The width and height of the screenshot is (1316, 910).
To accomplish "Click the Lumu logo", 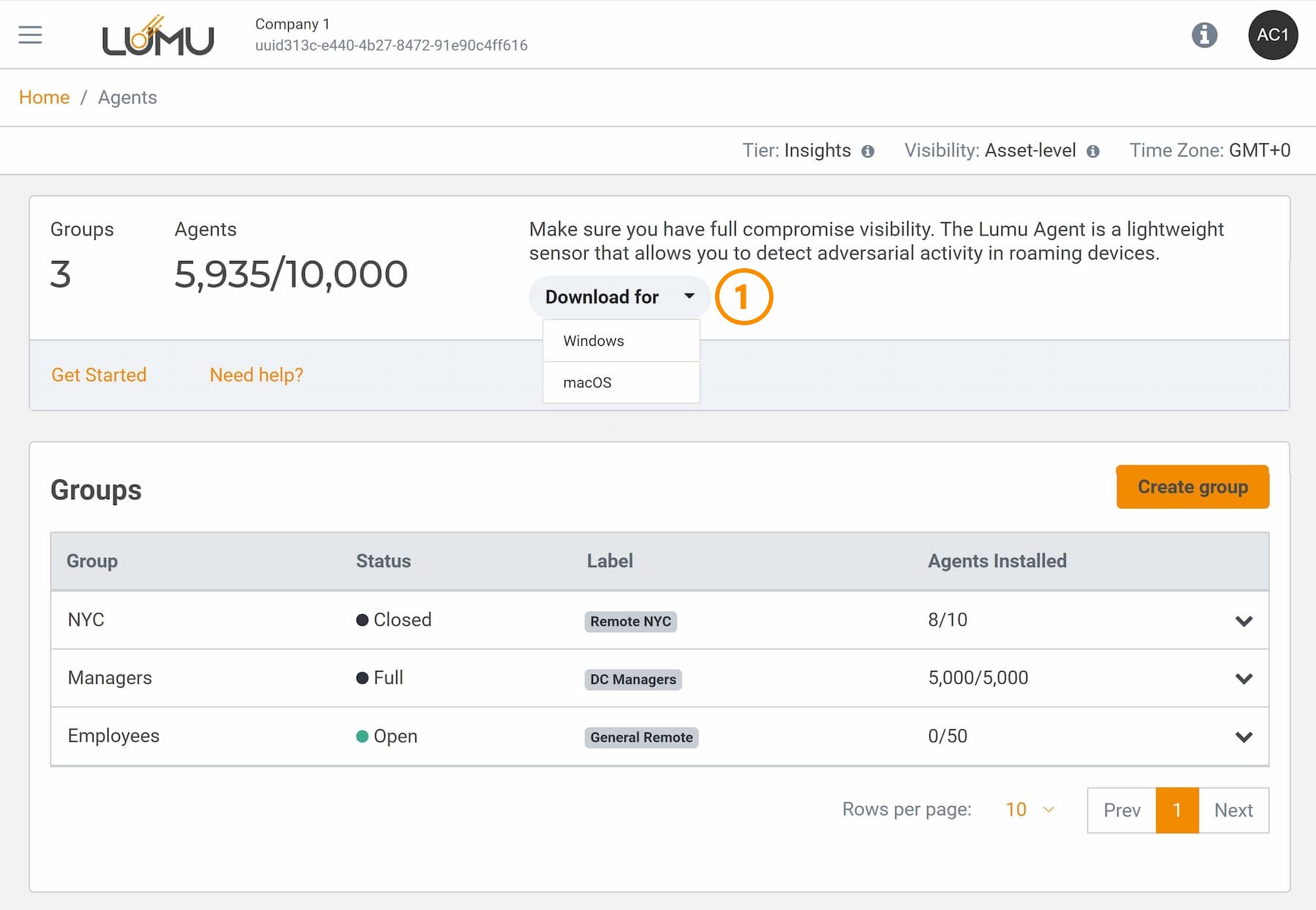I will pyautogui.click(x=158, y=37).
